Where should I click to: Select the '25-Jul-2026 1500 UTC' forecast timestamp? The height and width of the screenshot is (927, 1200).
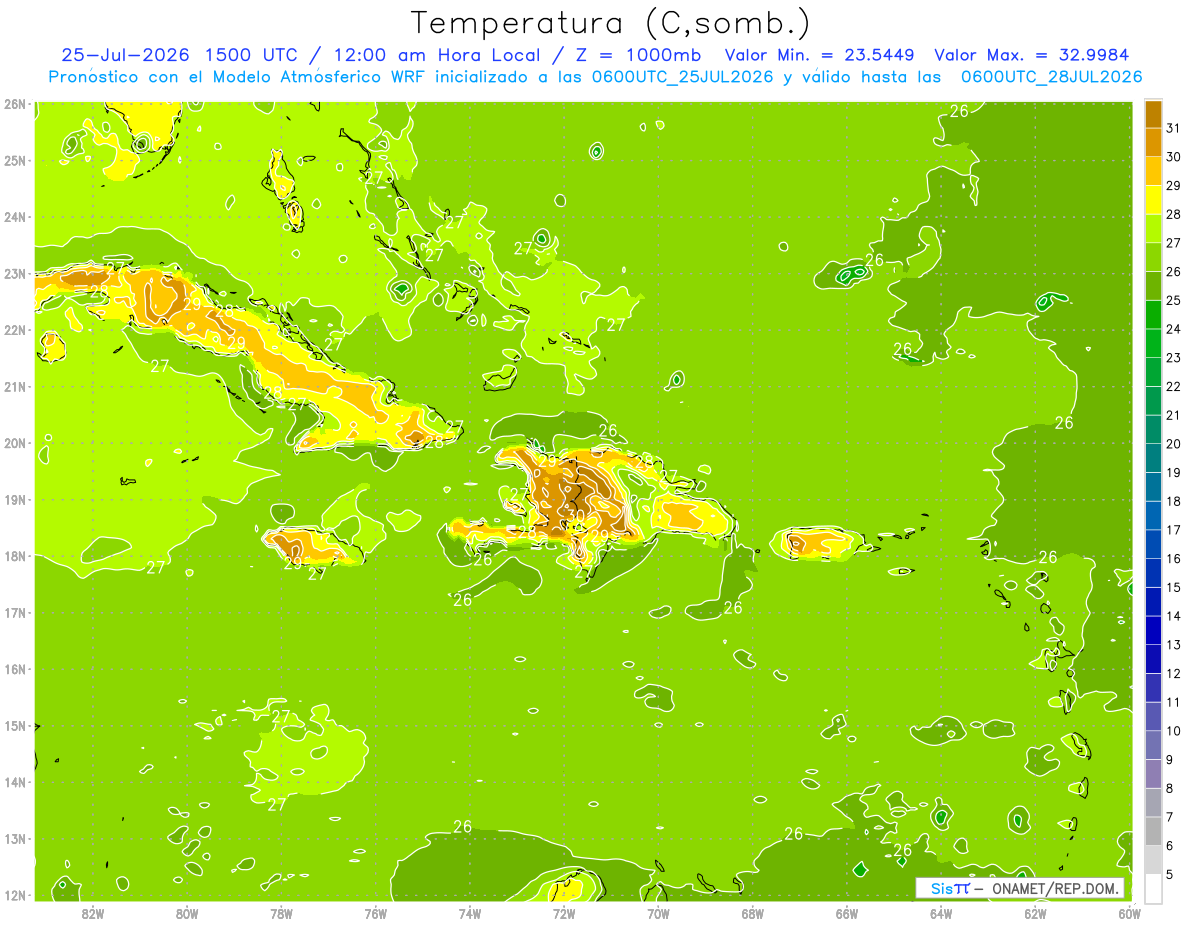tap(179, 55)
